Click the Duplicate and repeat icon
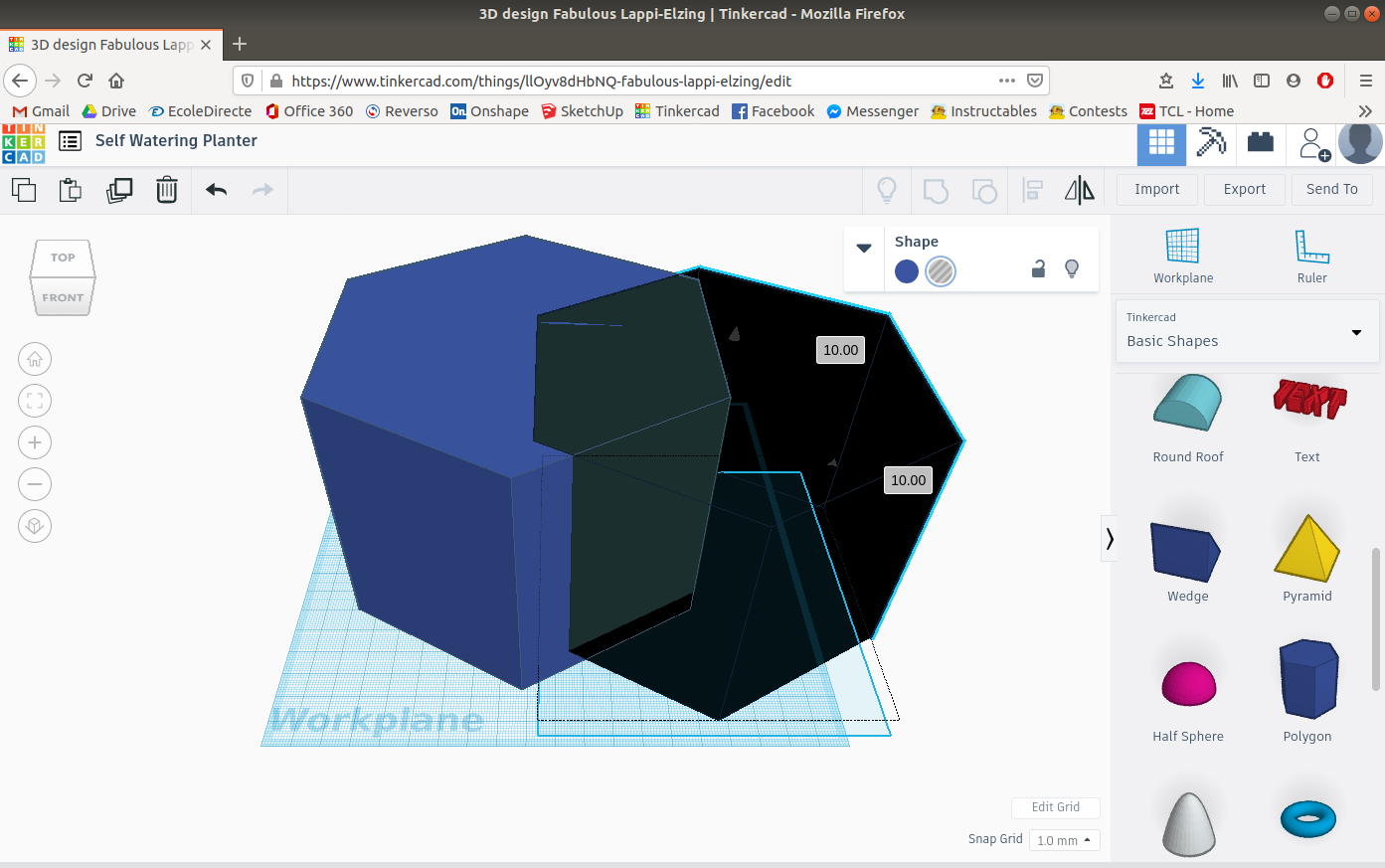Screen dimensions: 1385x868 click(x=119, y=189)
